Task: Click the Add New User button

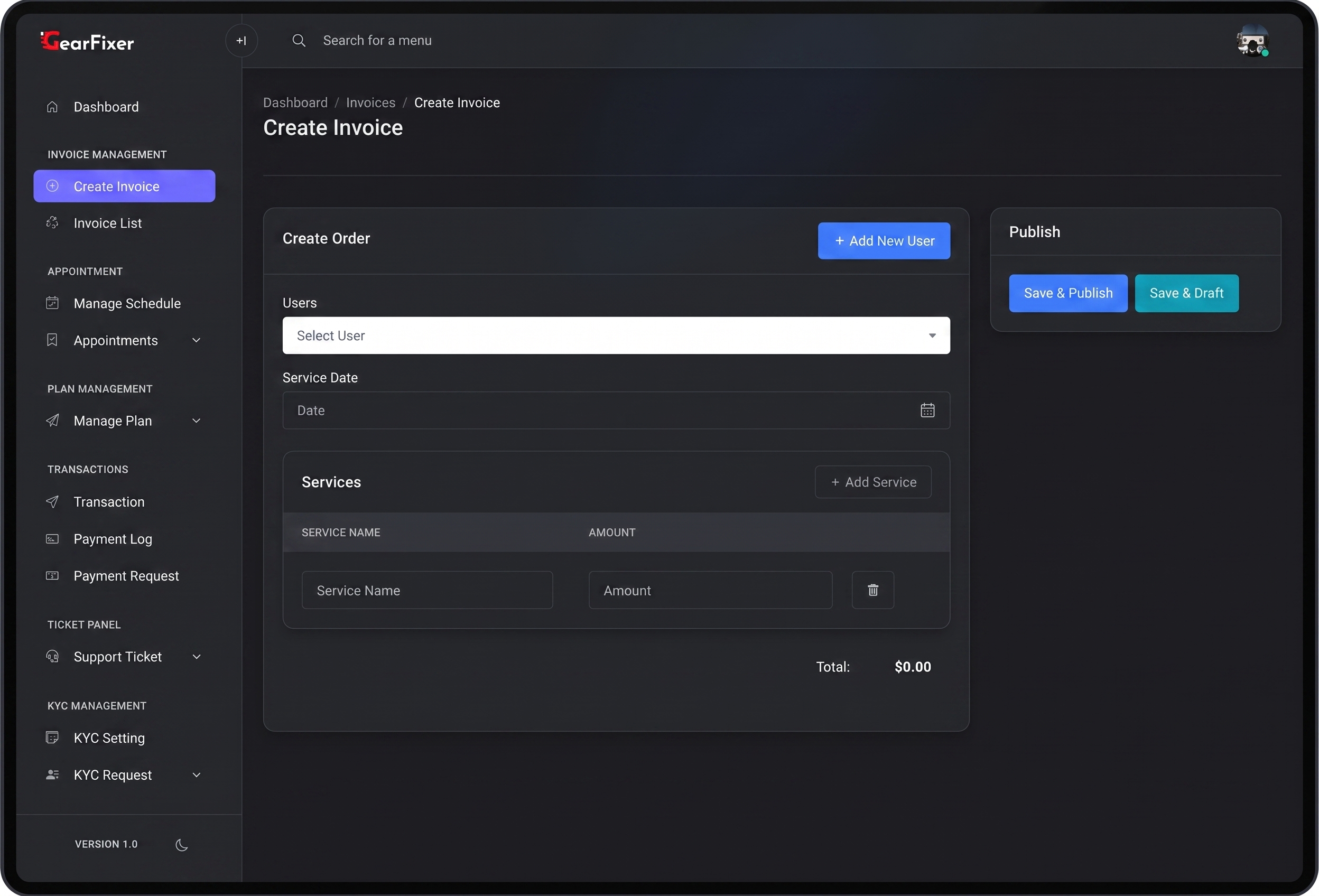Action: pyautogui.click(x=884, y=240)
